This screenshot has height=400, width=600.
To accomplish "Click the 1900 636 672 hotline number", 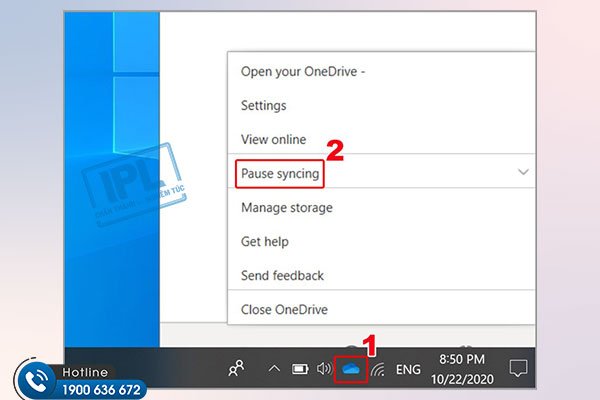I will tap(102, 389).
